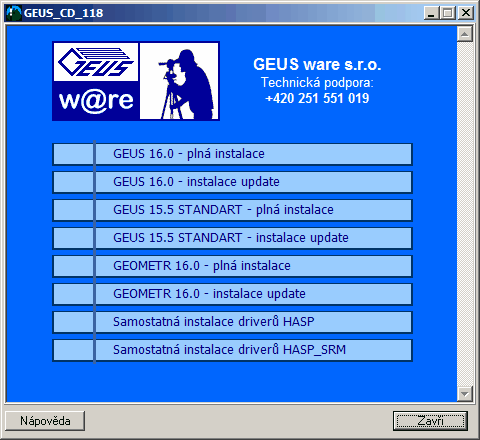Minimize the GEUS_CD_118 window

[432, 13]
